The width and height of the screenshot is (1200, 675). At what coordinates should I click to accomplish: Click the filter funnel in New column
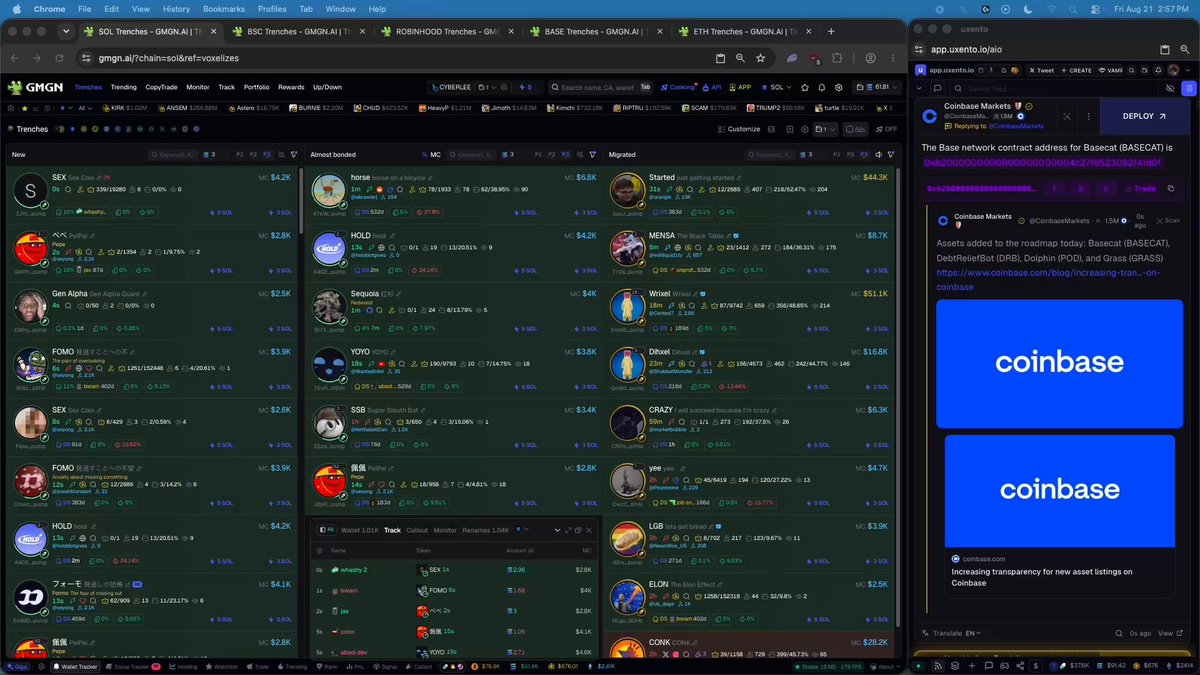(x=294, y=155)
